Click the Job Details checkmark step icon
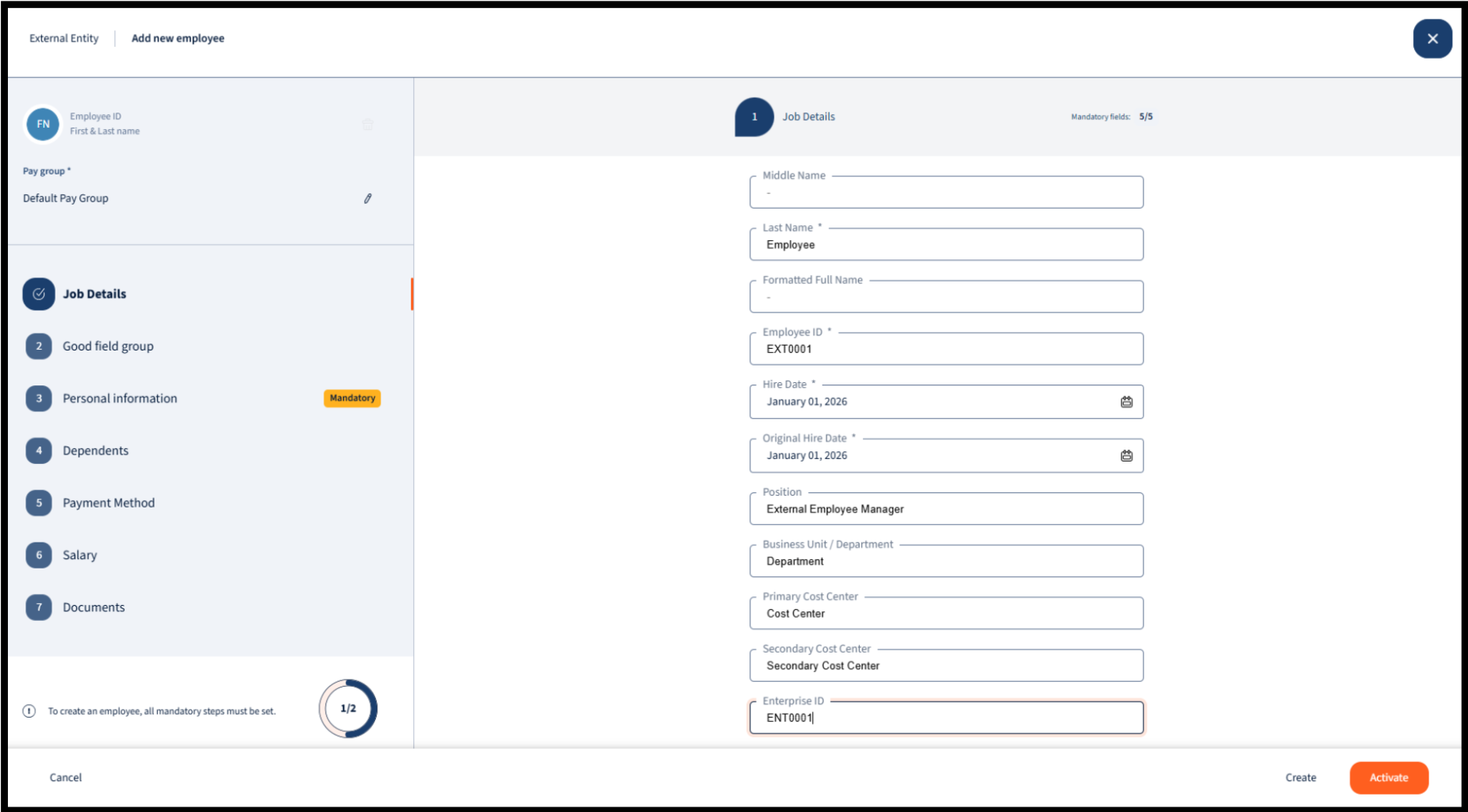 coord(39,294)
